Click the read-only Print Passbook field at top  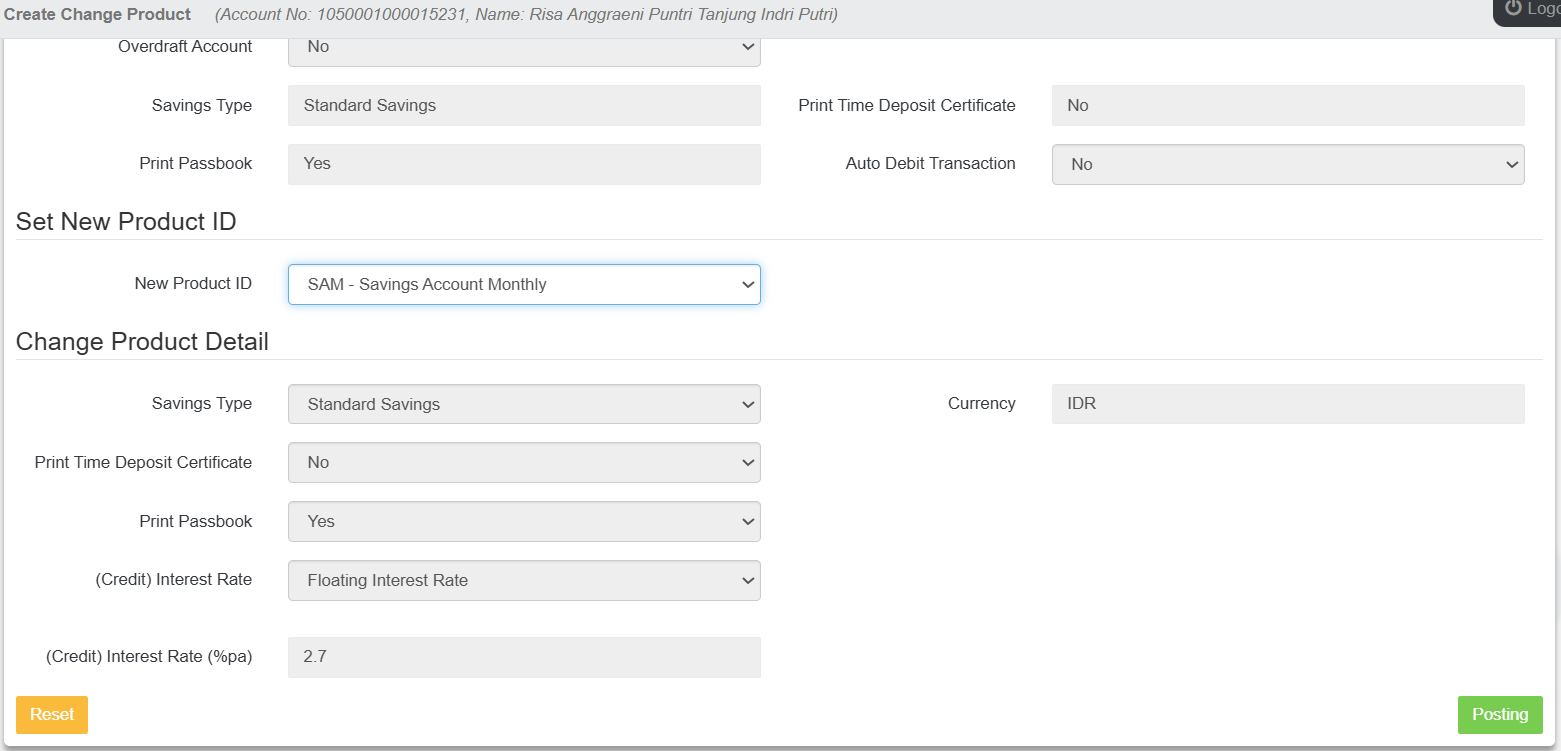point(523,164)
